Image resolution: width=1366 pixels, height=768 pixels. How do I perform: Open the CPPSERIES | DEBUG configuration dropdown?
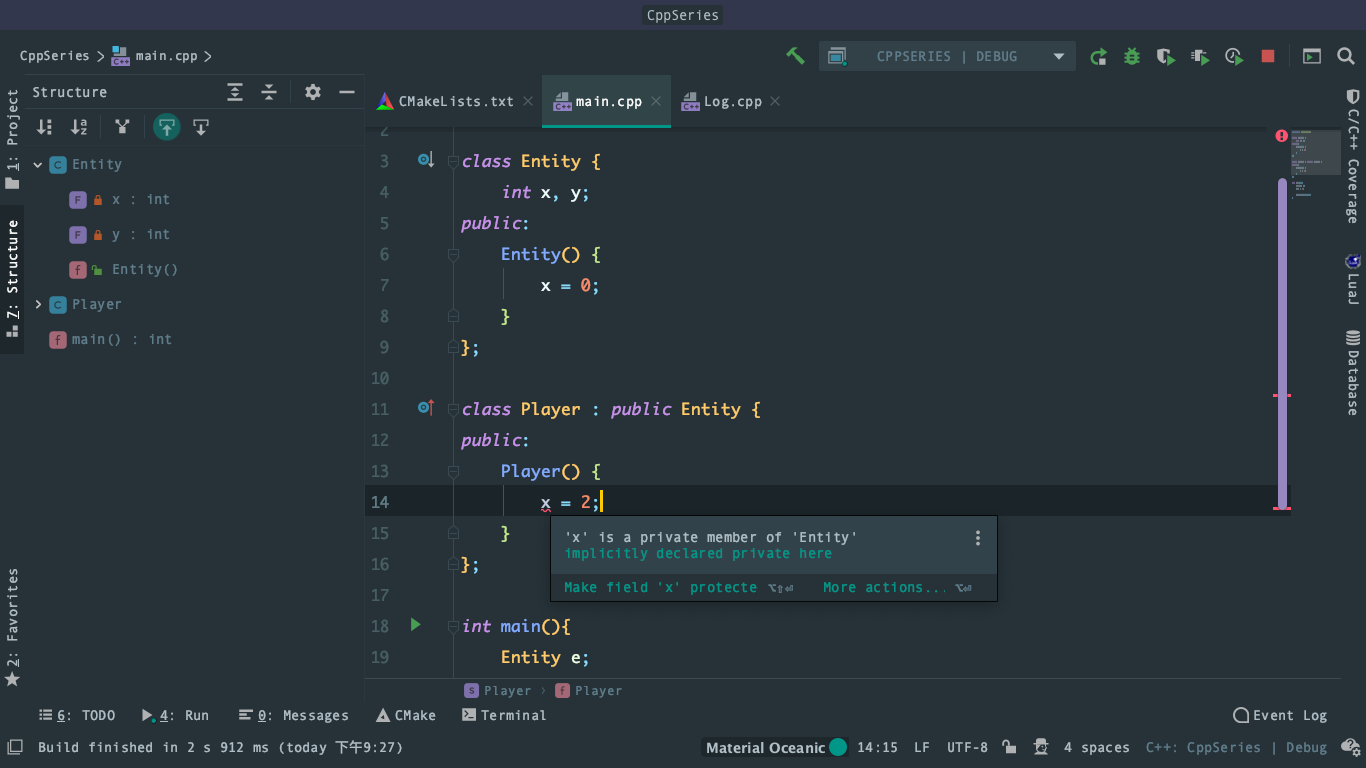[947, 56]
